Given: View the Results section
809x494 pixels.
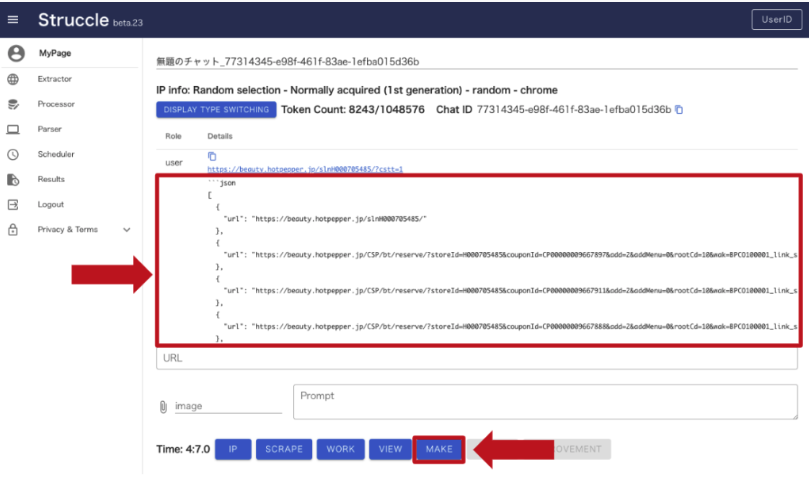Looking at the screenshot, I should 51,179.
